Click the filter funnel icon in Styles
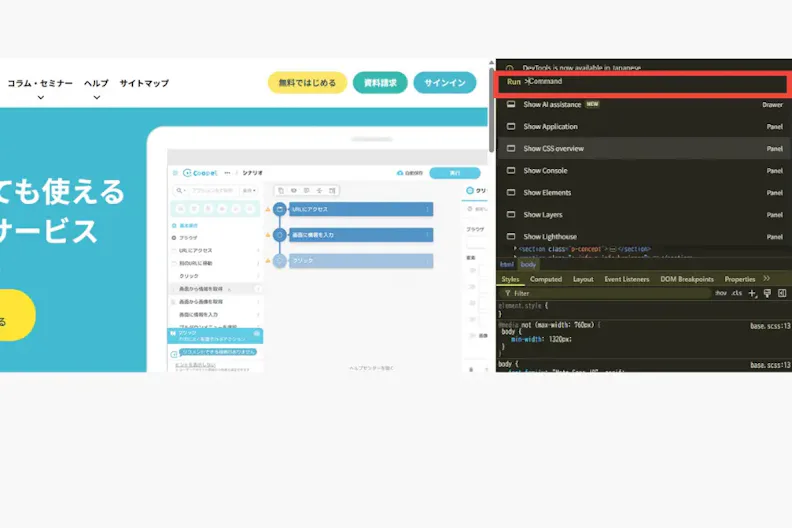 click(x=508, y=293)
